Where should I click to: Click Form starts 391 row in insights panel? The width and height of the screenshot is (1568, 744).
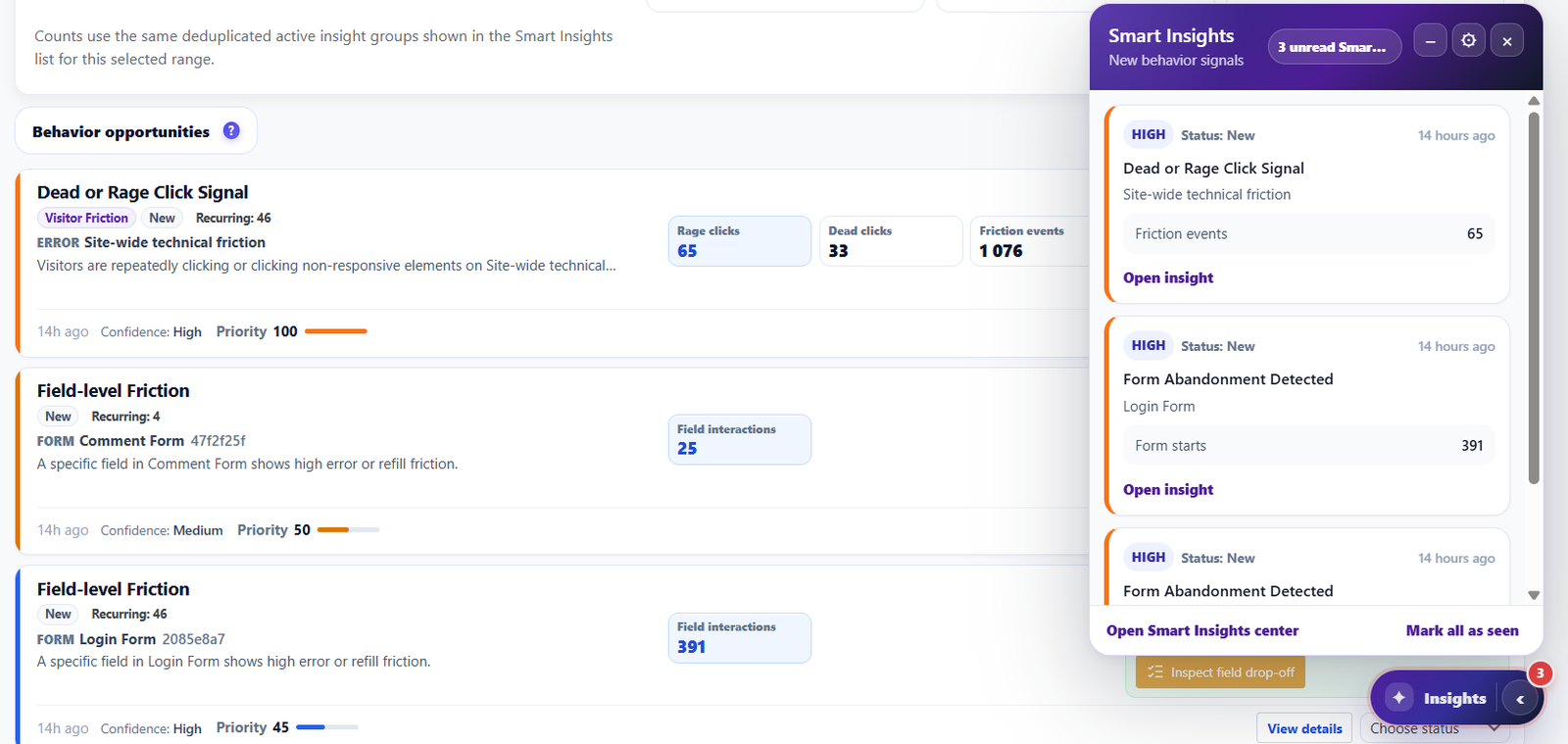1308,445
